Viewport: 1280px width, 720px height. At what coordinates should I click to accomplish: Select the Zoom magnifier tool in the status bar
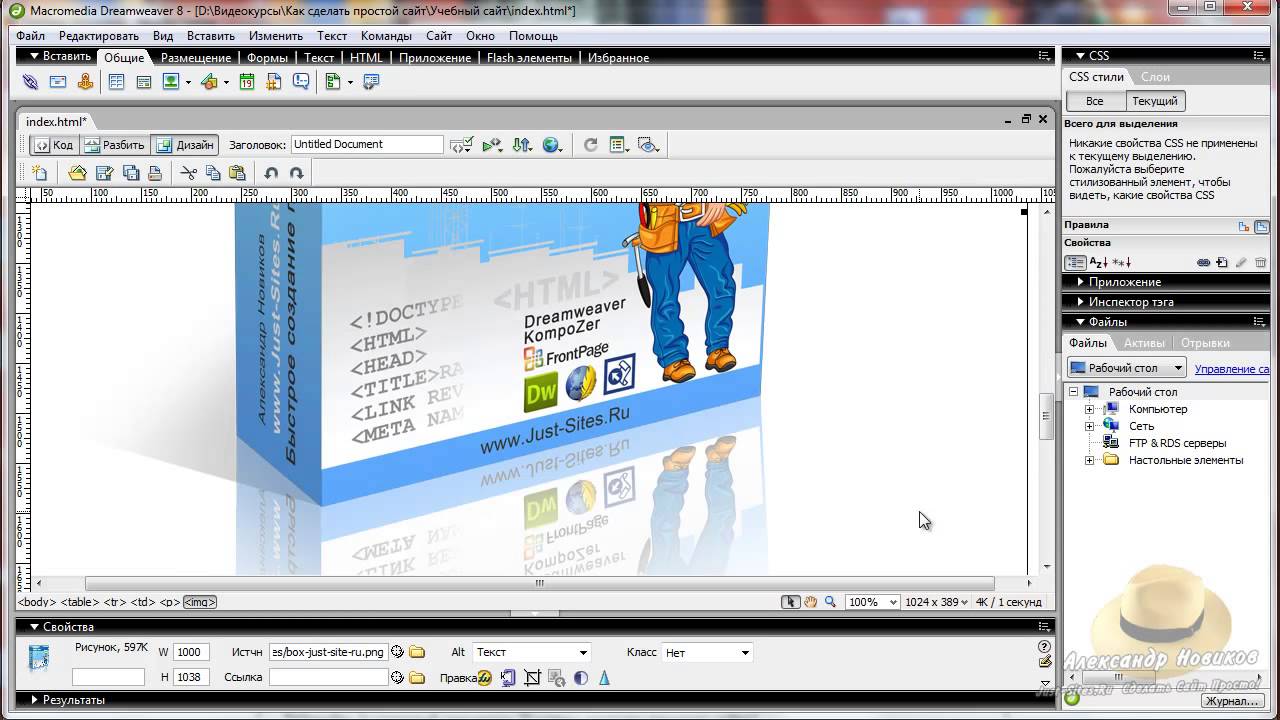coord(830,602)
